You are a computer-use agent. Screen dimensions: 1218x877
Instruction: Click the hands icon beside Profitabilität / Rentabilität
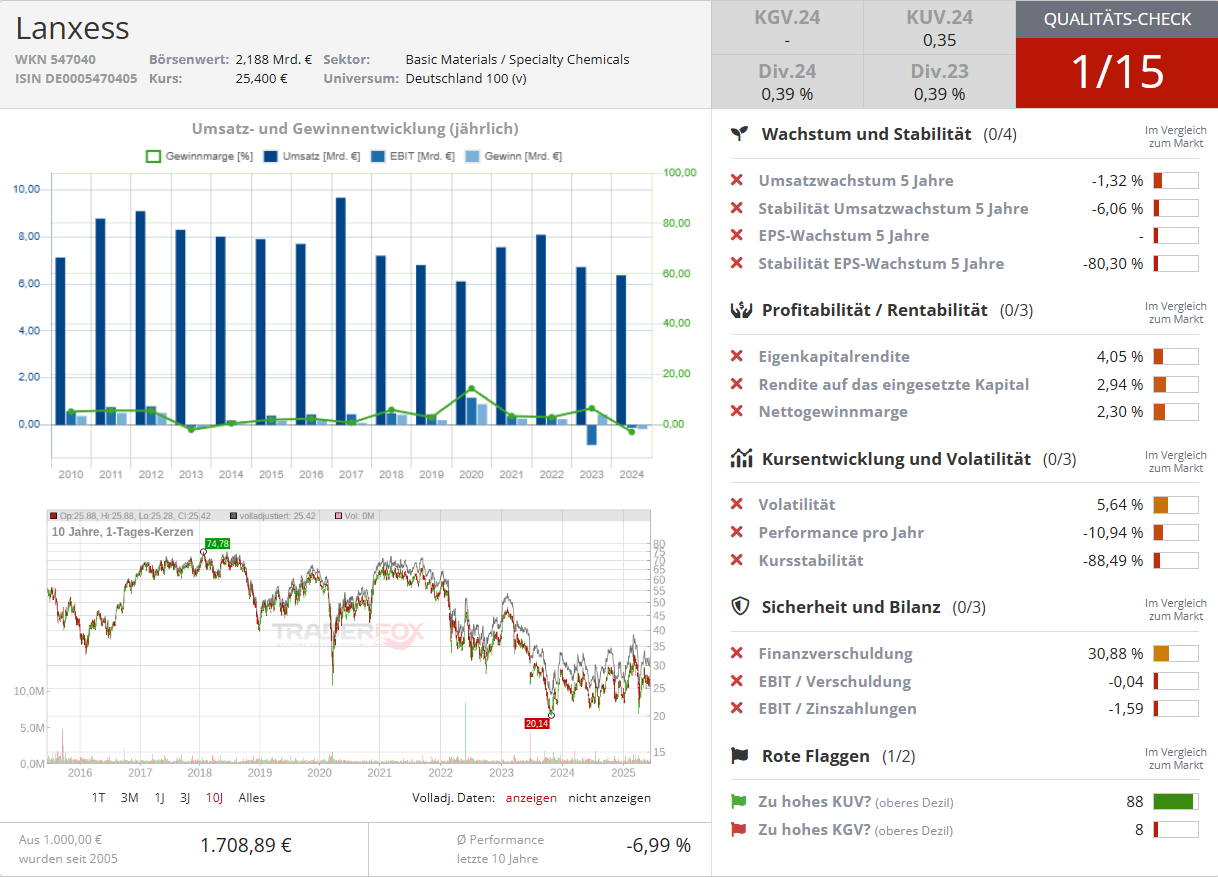tap(740, 310)
